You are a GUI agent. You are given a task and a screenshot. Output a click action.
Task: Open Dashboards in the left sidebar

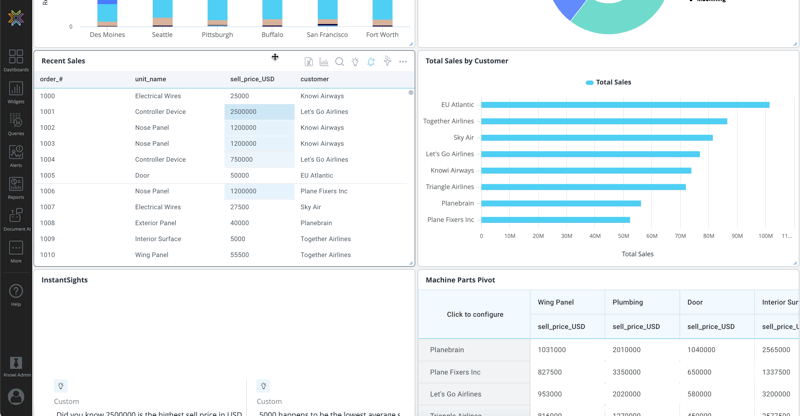[x=16, y=60]
